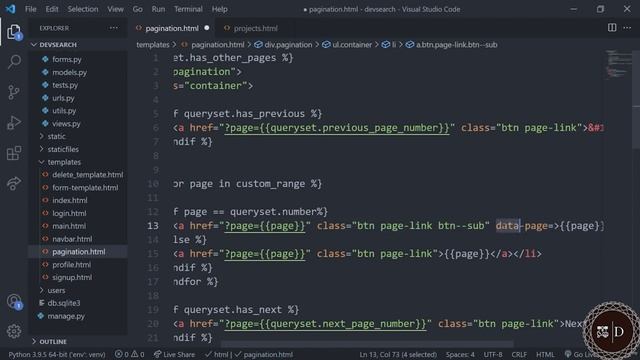This screenshot has width=640, height=360.
Task: Open manage.py in explorer
Action: [x=66, y=316]
